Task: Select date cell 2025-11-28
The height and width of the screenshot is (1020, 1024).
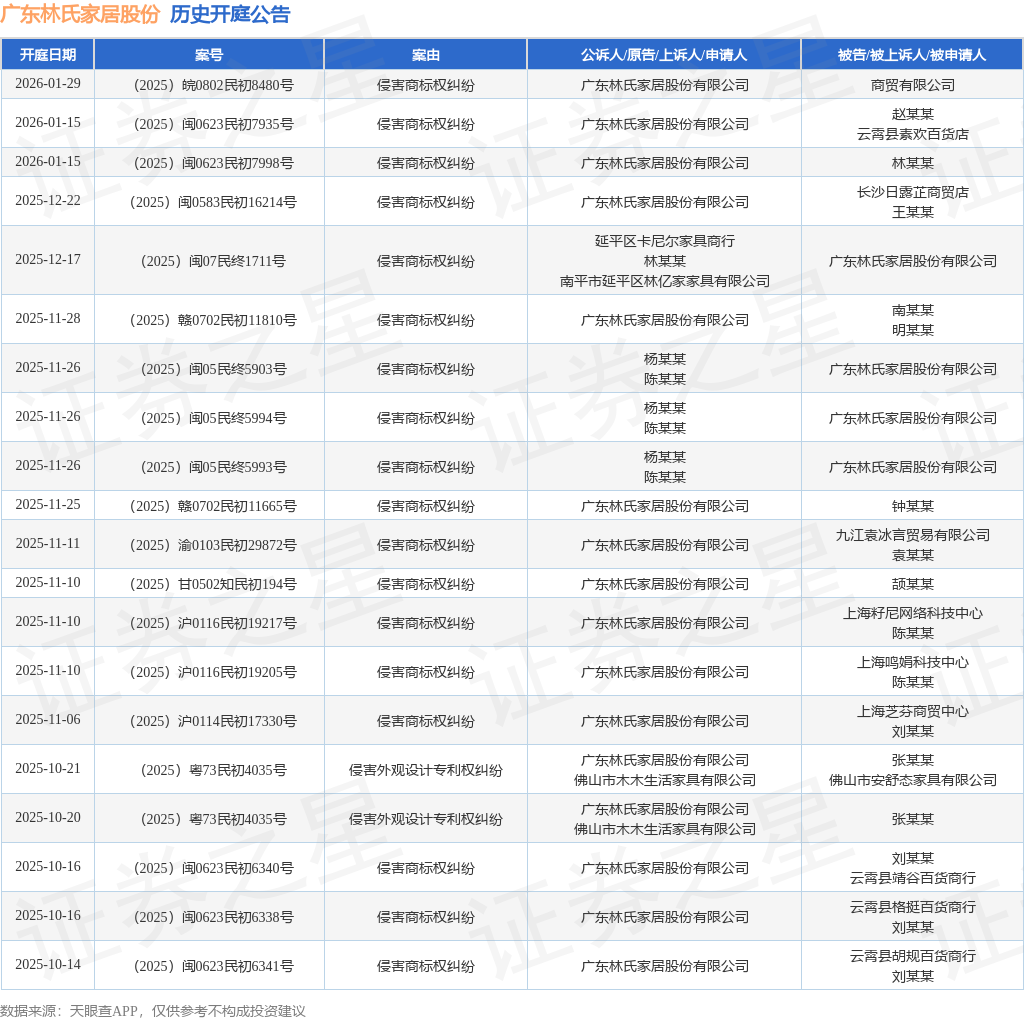Action: [x=48, y=318]
